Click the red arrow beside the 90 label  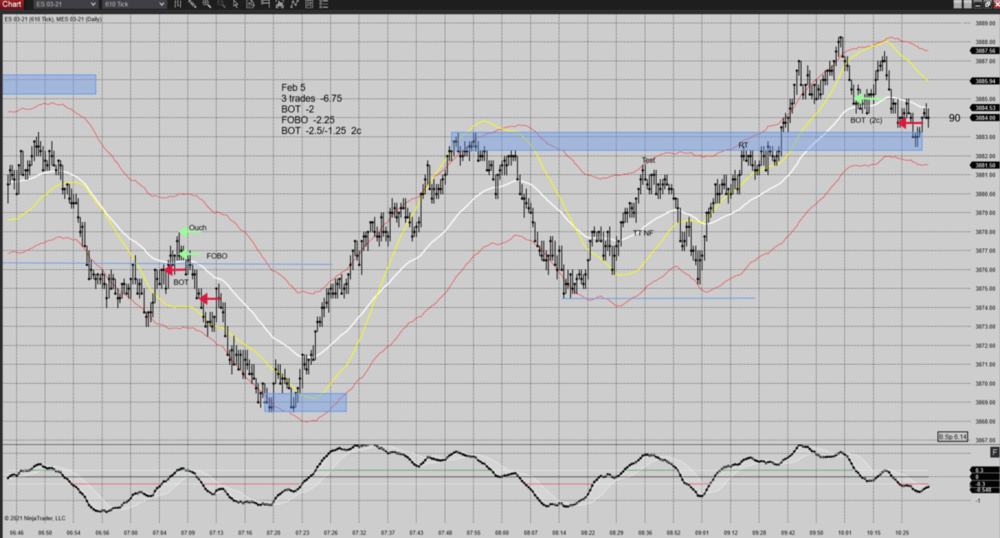click(910, 123)
